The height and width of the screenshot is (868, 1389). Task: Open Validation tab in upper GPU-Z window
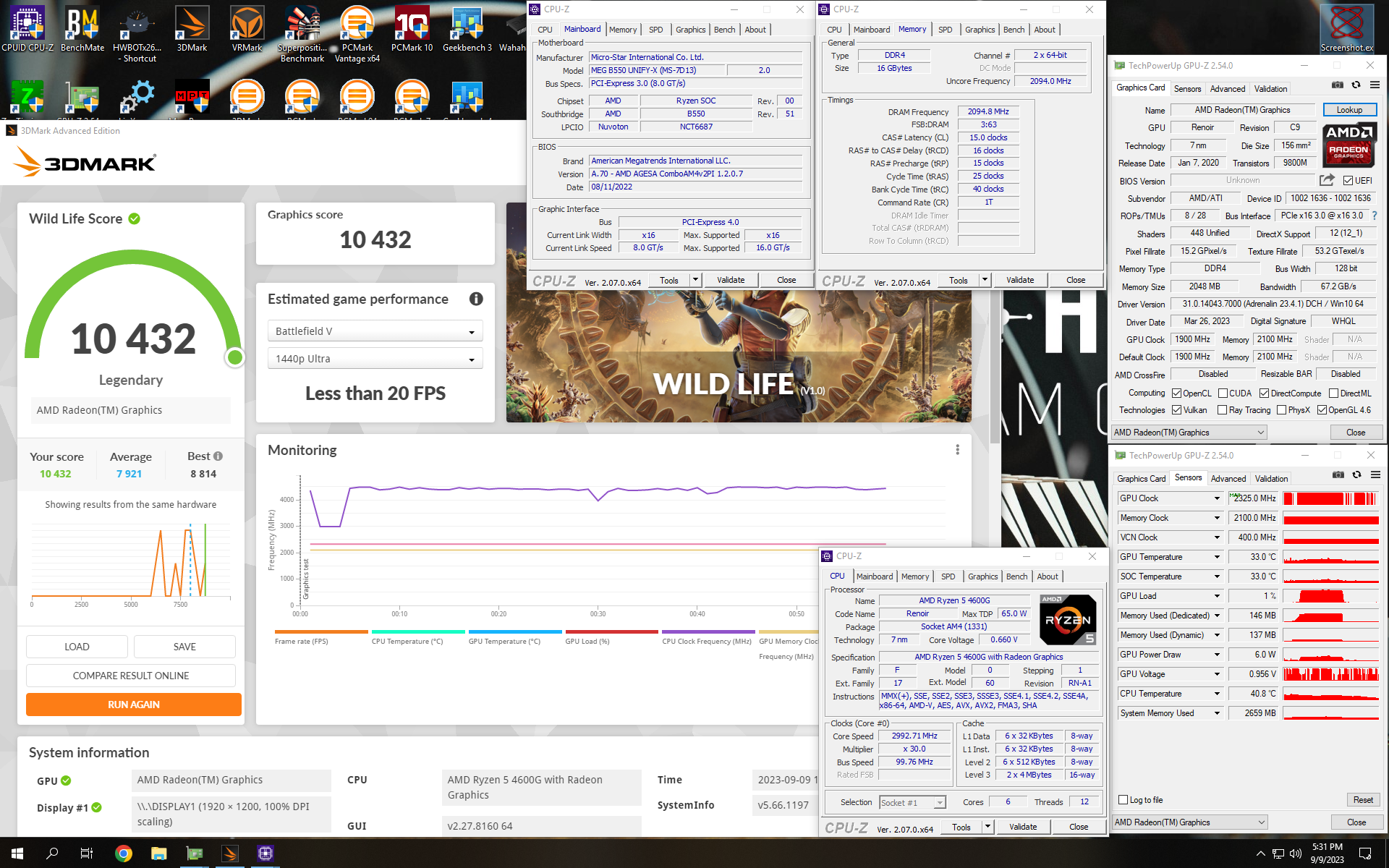click(x=1270, y=89)
